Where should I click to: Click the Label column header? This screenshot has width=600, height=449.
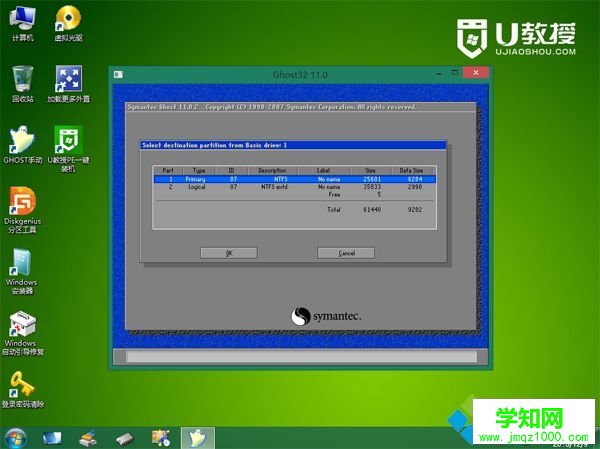[323, 170]
